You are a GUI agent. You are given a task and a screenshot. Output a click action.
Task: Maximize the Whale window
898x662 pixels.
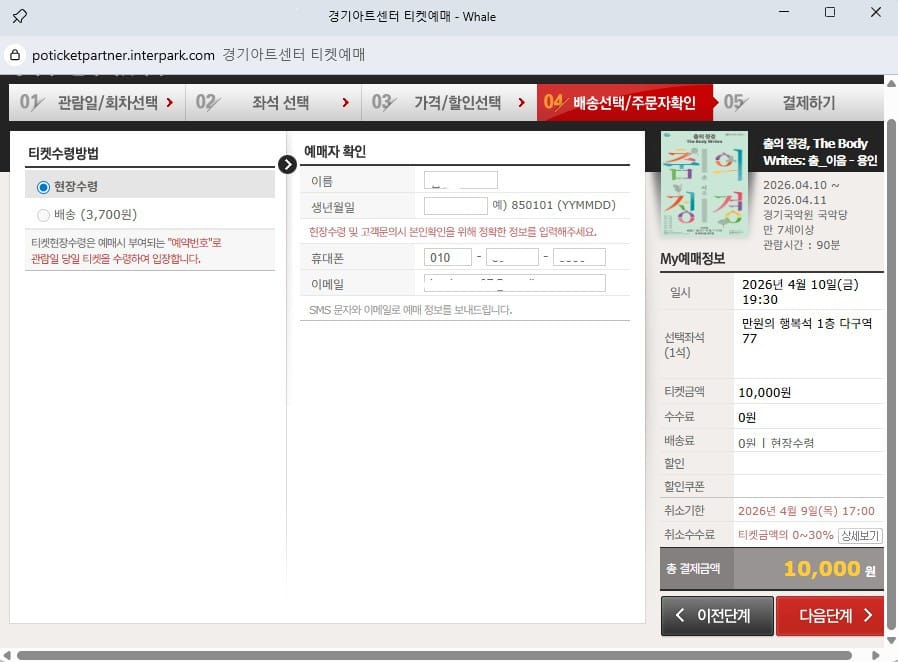coord(829,12)
